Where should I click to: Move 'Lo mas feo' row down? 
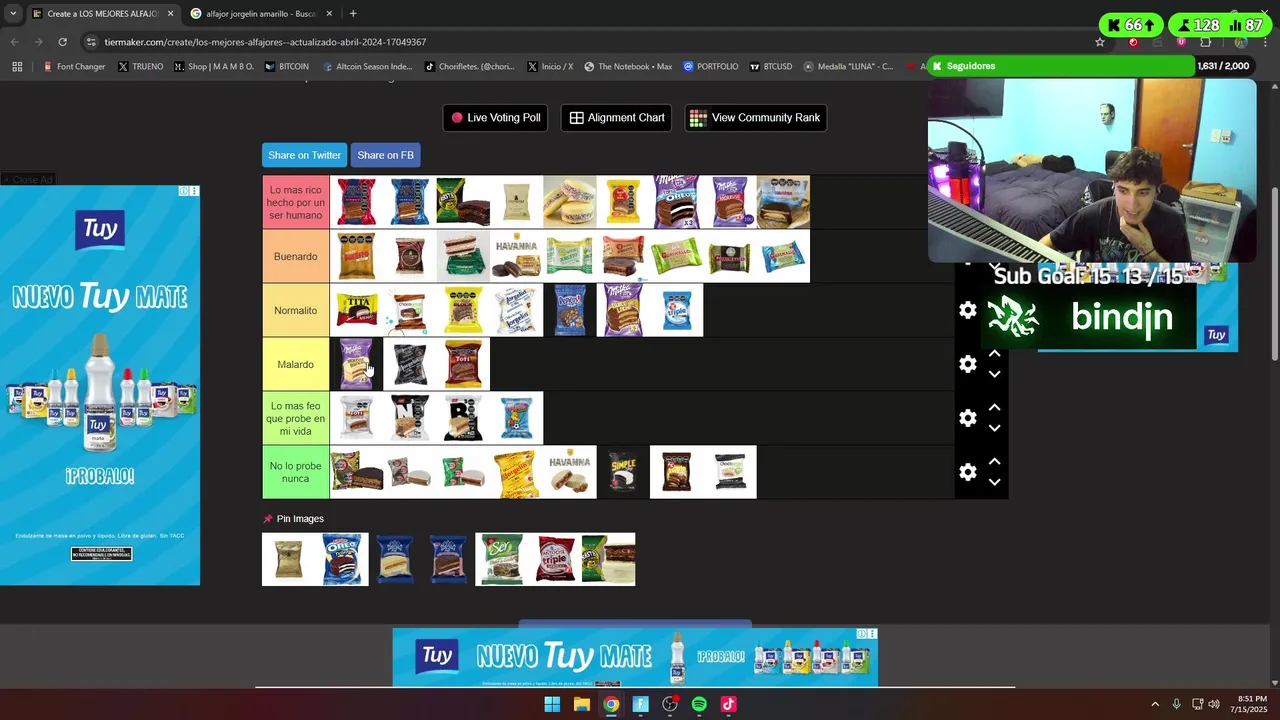pyautogui.click(x=994, y=428)
